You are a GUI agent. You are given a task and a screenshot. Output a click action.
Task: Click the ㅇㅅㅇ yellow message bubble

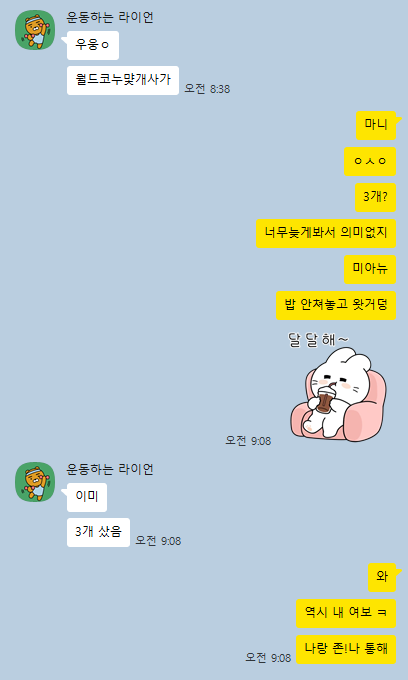[x=370, y=161]
